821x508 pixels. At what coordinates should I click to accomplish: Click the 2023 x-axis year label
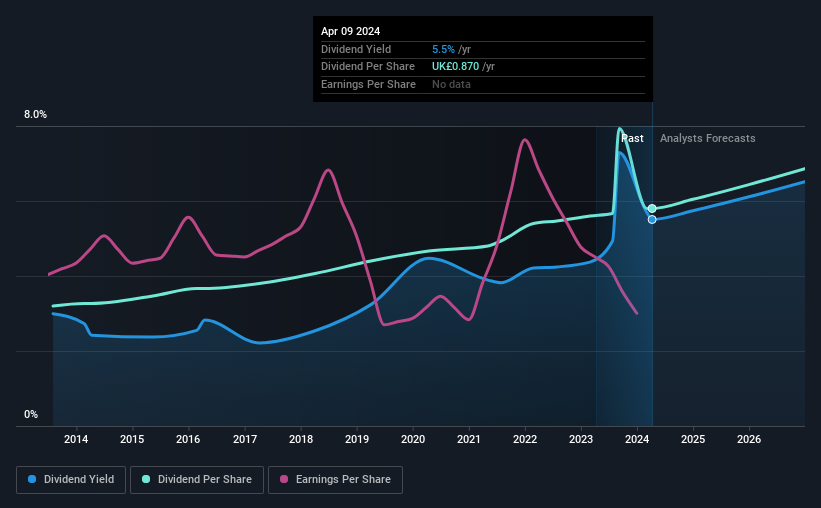click(x=581, y=439)
